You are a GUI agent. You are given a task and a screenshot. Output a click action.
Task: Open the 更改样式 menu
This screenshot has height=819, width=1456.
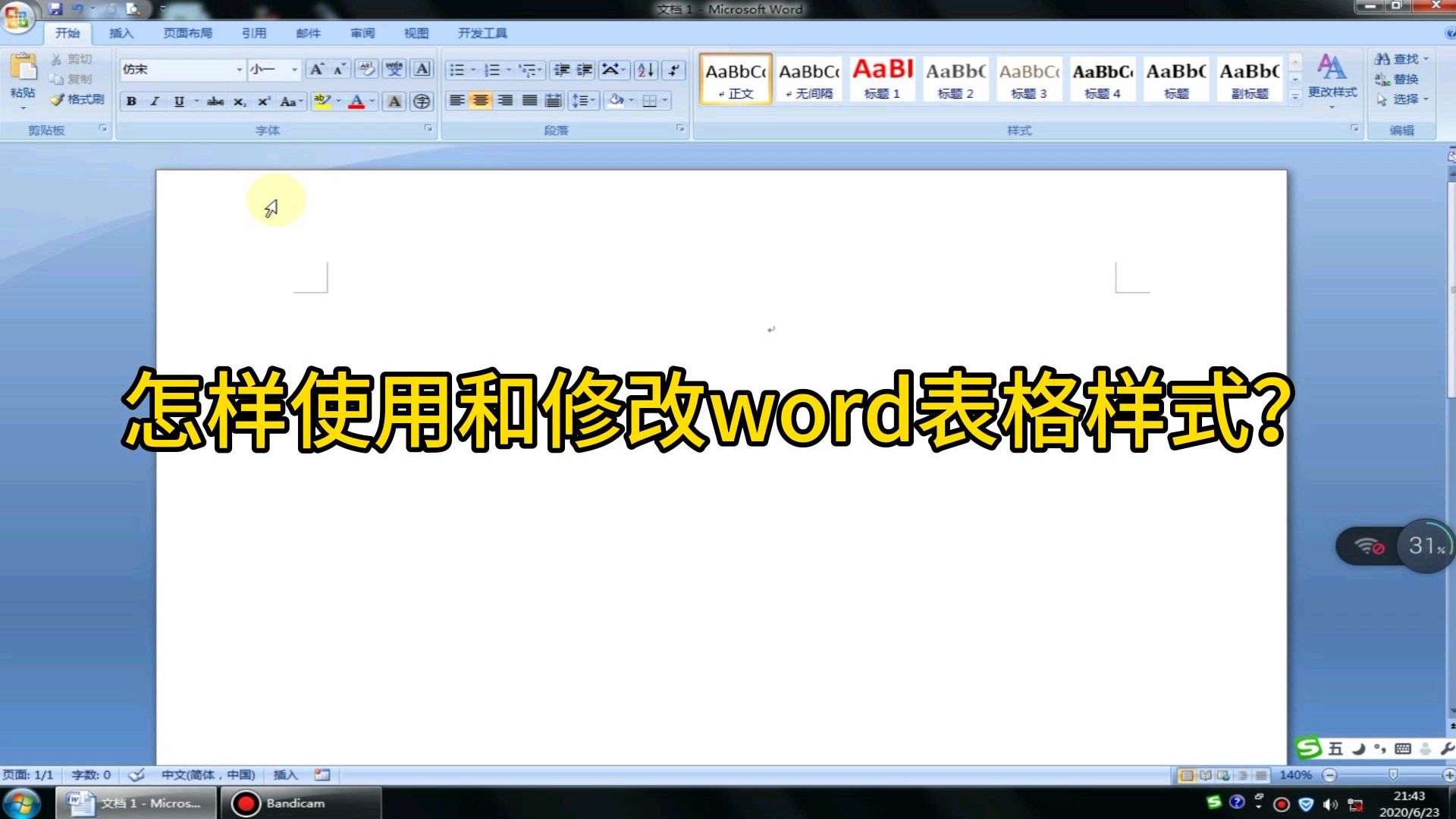click(1332, 80)
